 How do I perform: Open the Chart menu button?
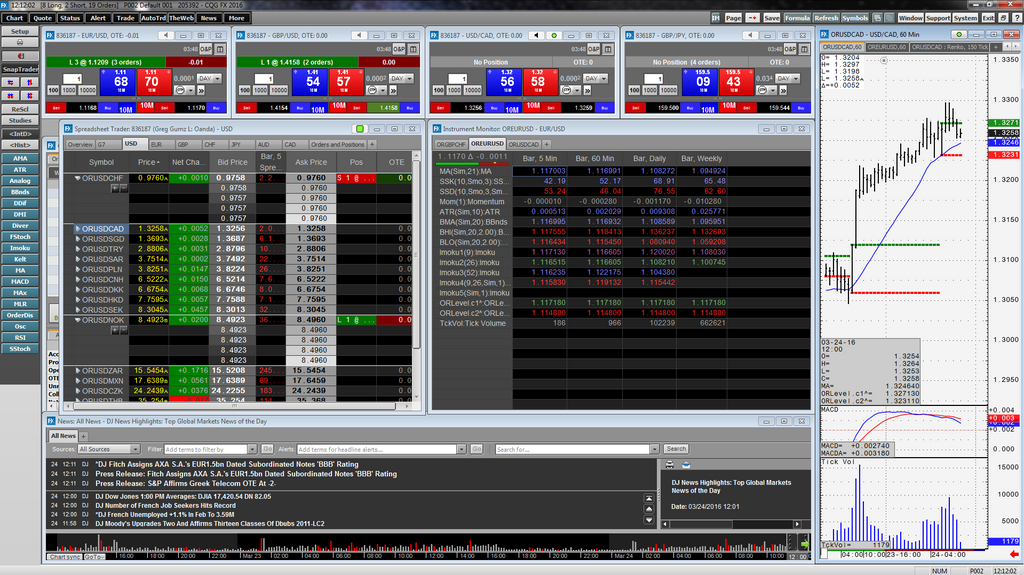click(14, 18)
